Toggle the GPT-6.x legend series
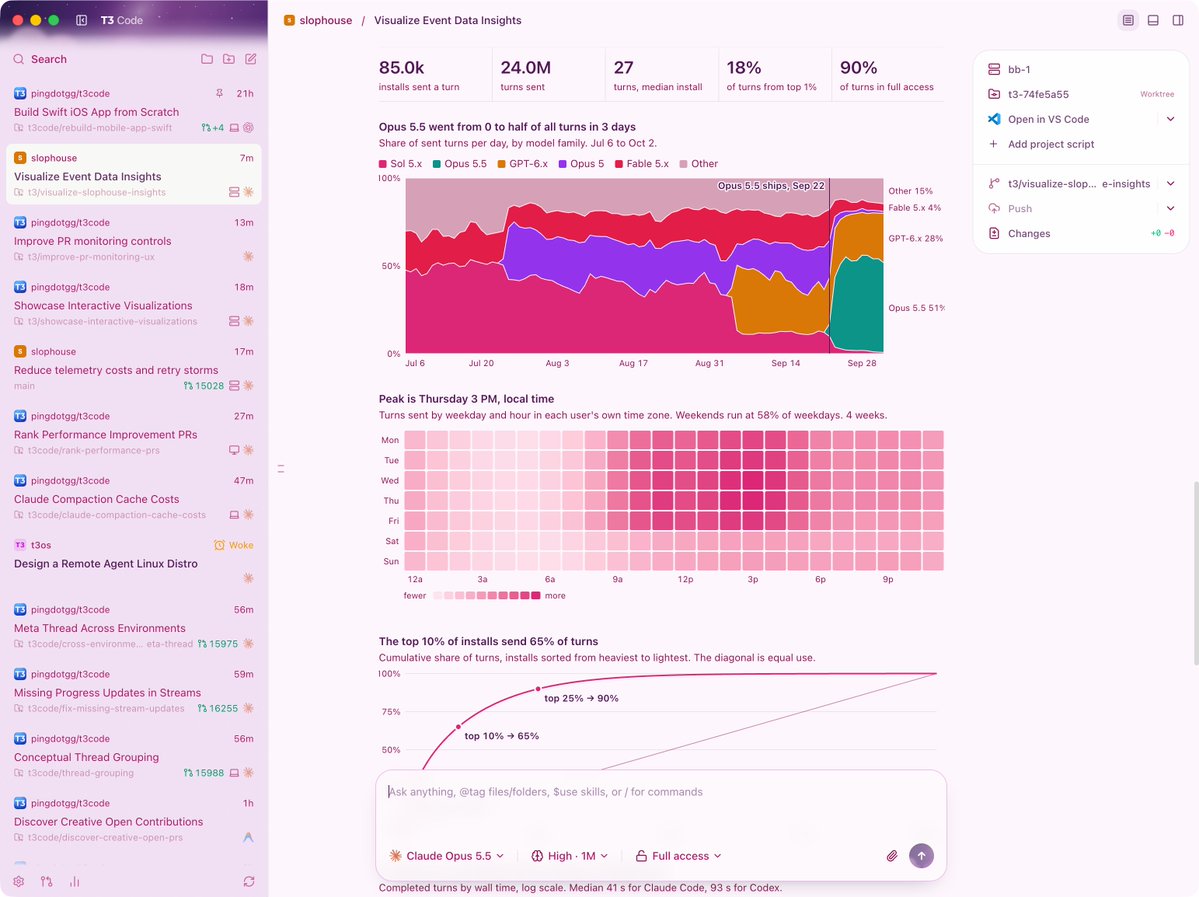This screenshot has width=1199, height=897. pos(522,164)
